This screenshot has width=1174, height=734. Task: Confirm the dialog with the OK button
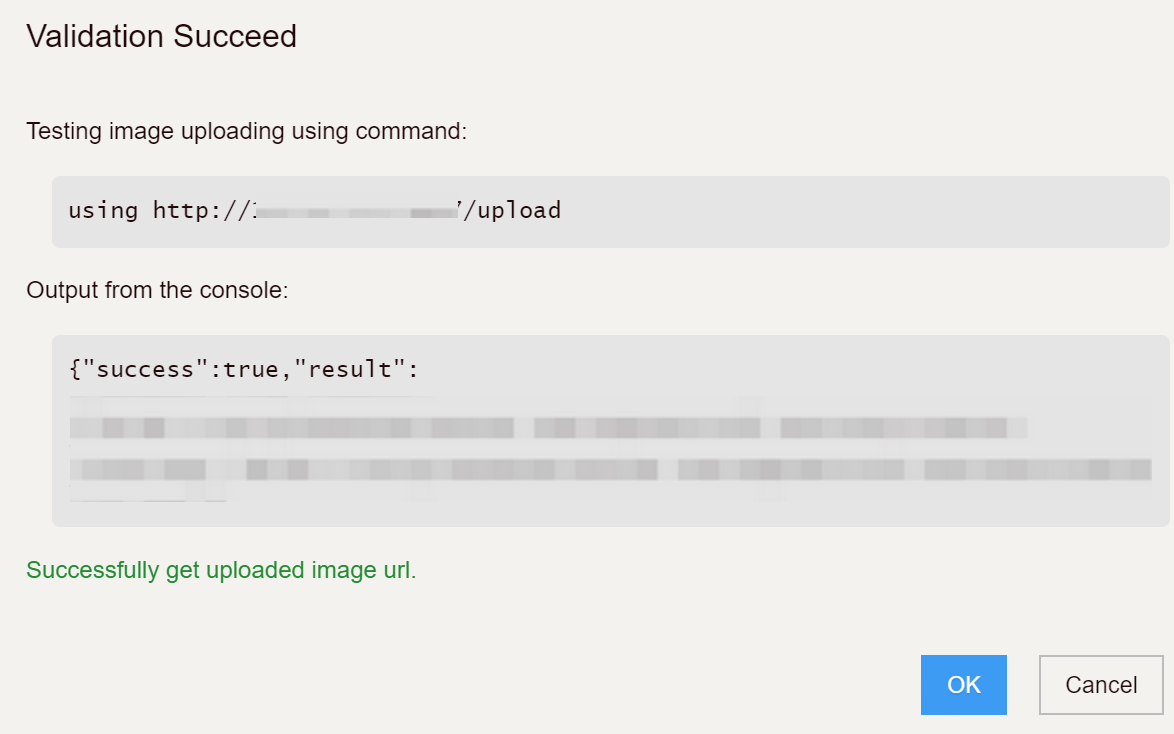click(x=963, y=685)
